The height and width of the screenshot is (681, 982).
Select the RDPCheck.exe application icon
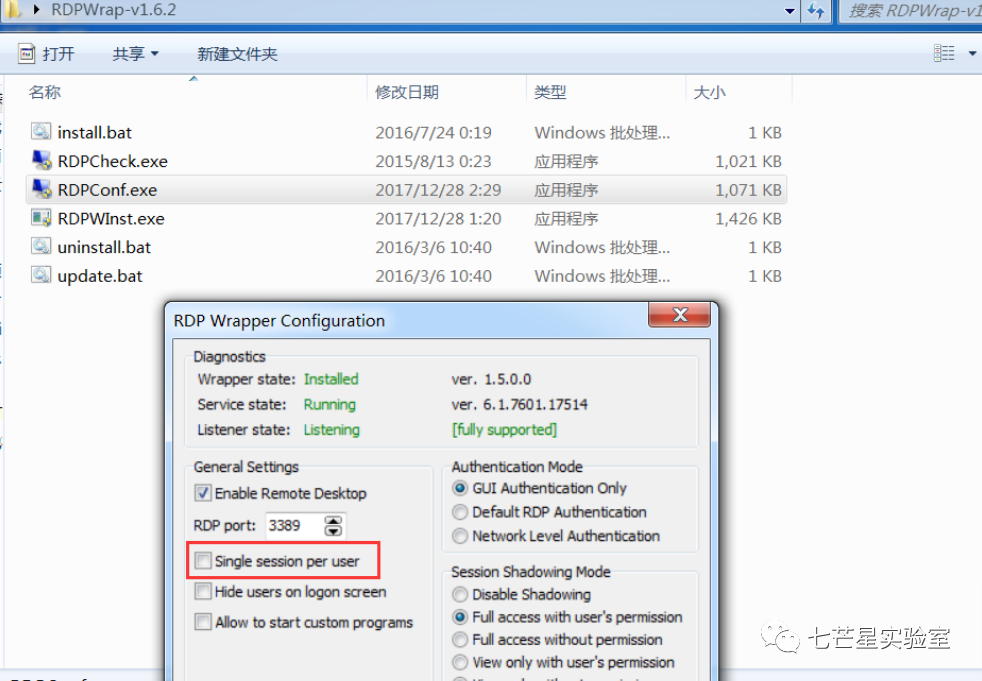tap(41, 161)
